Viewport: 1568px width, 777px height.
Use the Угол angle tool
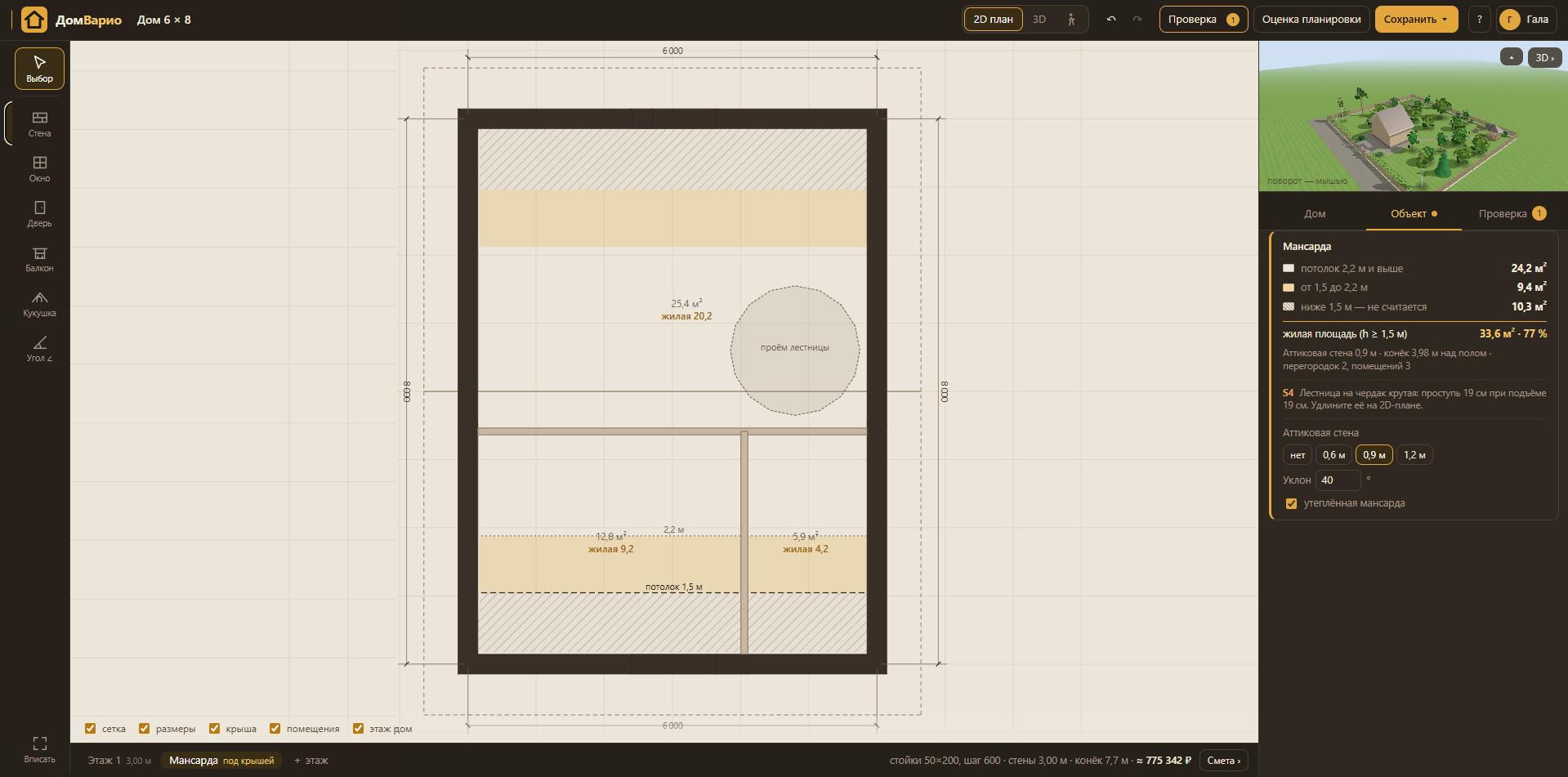39,348
